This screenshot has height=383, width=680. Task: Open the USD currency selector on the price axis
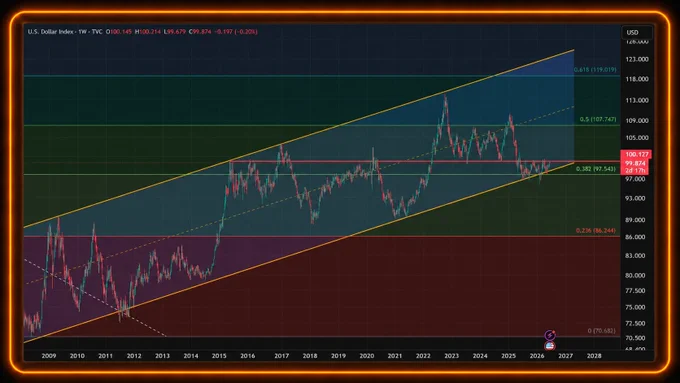637,33
